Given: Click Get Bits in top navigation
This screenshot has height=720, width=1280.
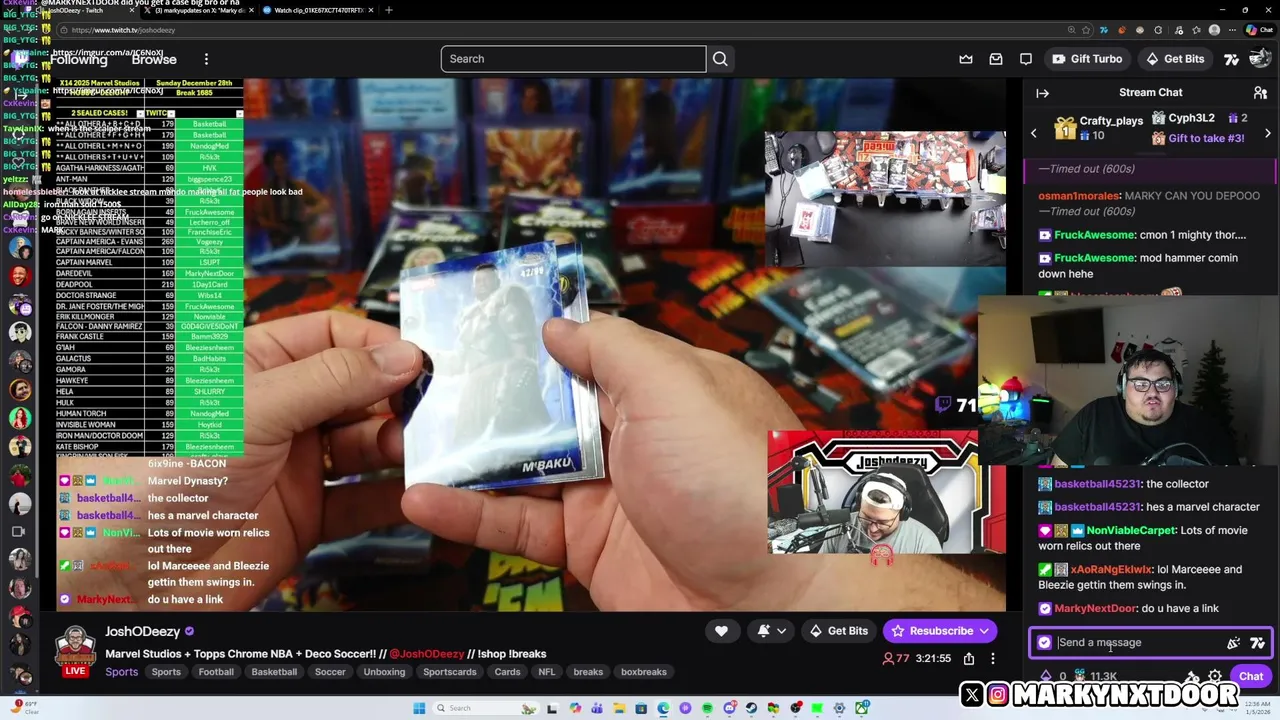Looking at the screenshot, I should tap(1175, 59).
